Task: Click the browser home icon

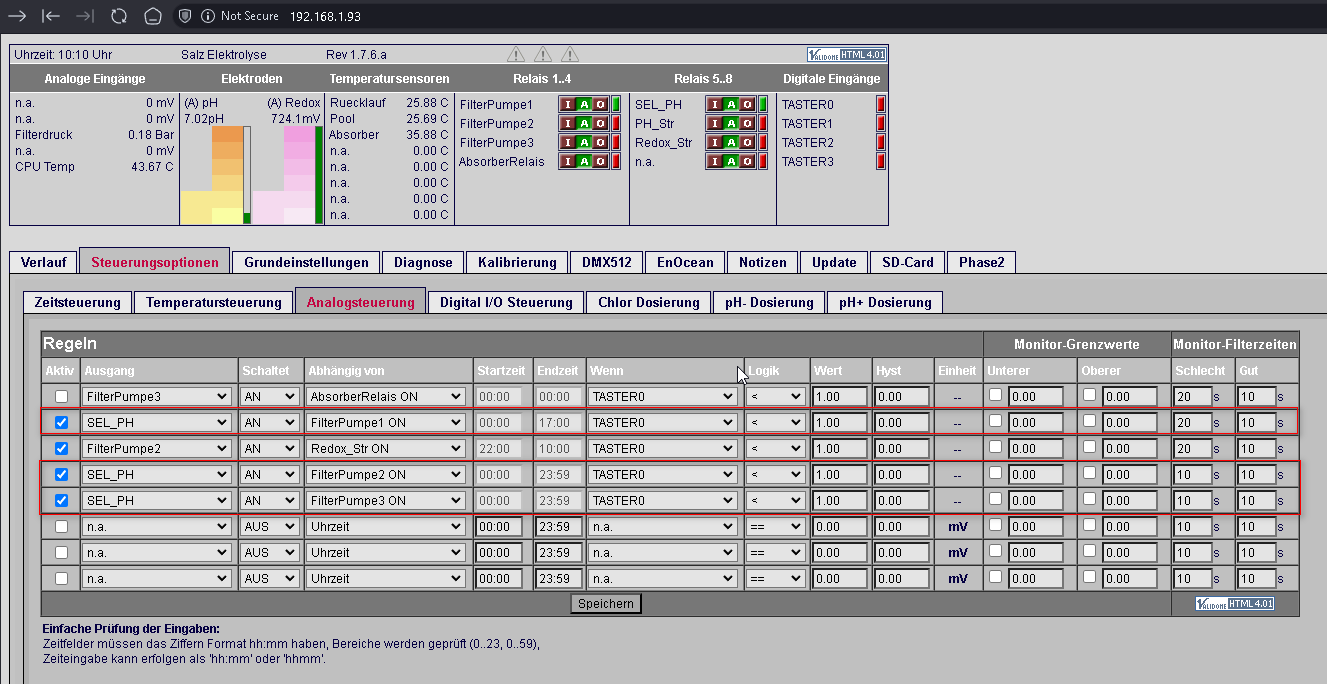Action: [x=151, y=16]
